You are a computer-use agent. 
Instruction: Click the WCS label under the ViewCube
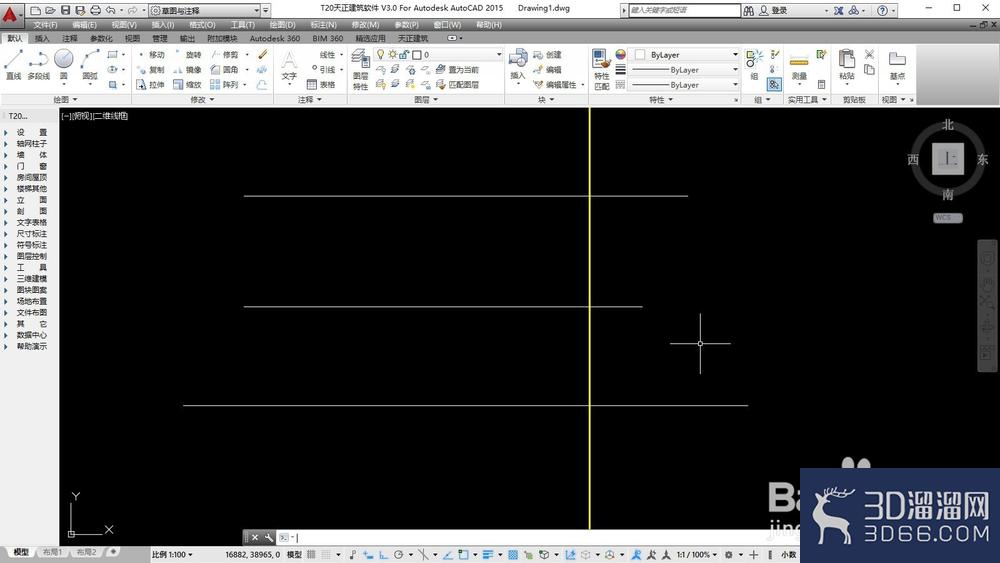(948, 217)
